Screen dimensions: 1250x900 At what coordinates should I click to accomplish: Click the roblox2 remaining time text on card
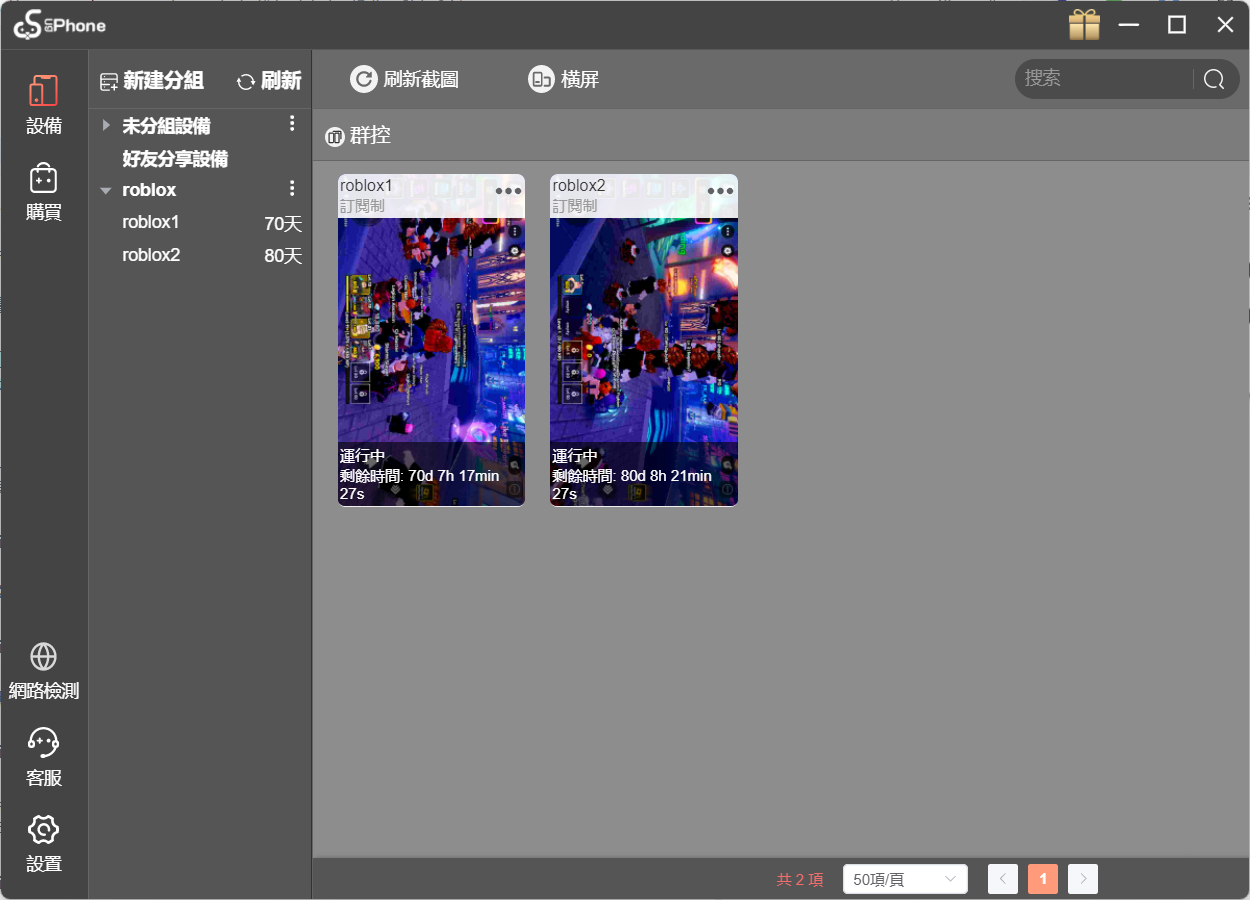tap(632, 485)
